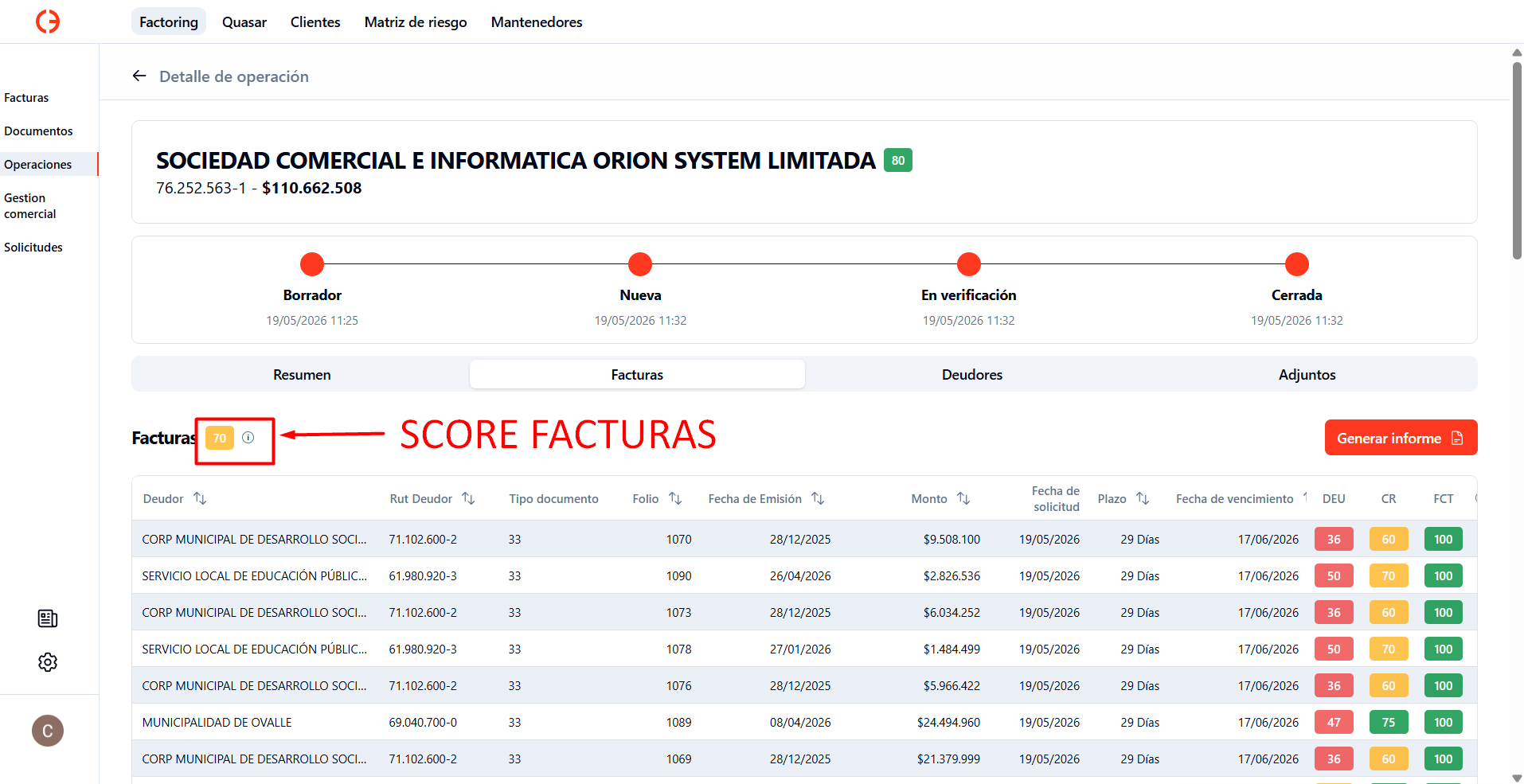
Task: Click emission date 08/04/2026
Action: [x=800, y=722]
